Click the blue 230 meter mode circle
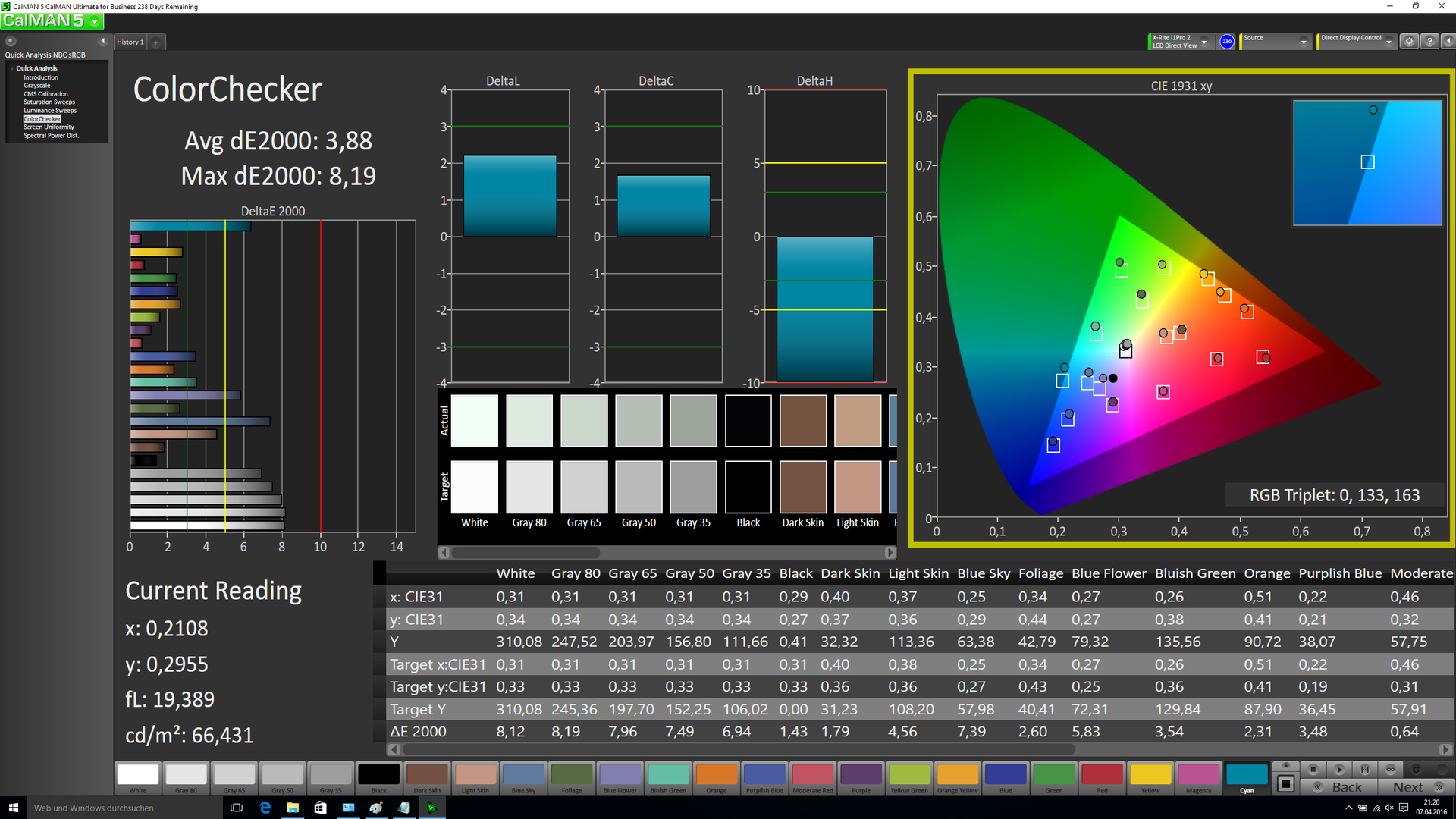The height and width of the screenshot is (819, 1456). click(x=1226, y=42)
